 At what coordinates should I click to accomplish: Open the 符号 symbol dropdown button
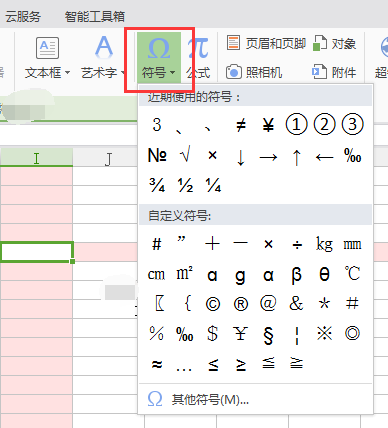pyautogui.click(x=159, y=58)
